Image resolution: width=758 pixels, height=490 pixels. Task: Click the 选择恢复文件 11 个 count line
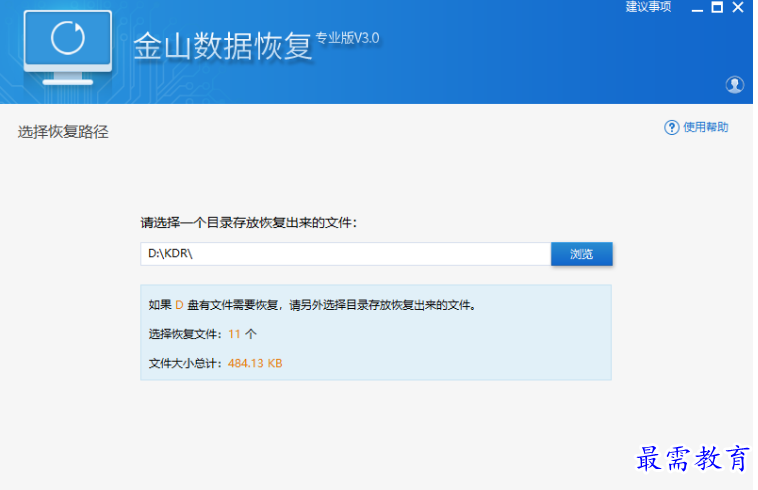pyautogui.click(x=203, y=334)
